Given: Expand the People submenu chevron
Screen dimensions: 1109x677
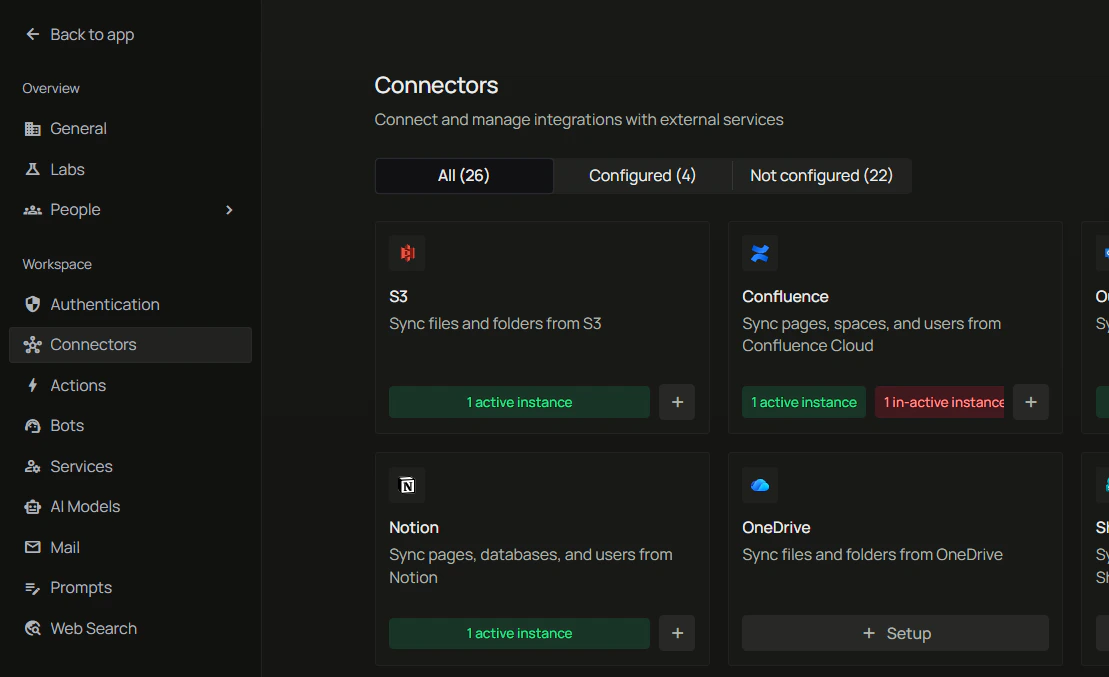Looking at the screenshot, I should [228, 210].
